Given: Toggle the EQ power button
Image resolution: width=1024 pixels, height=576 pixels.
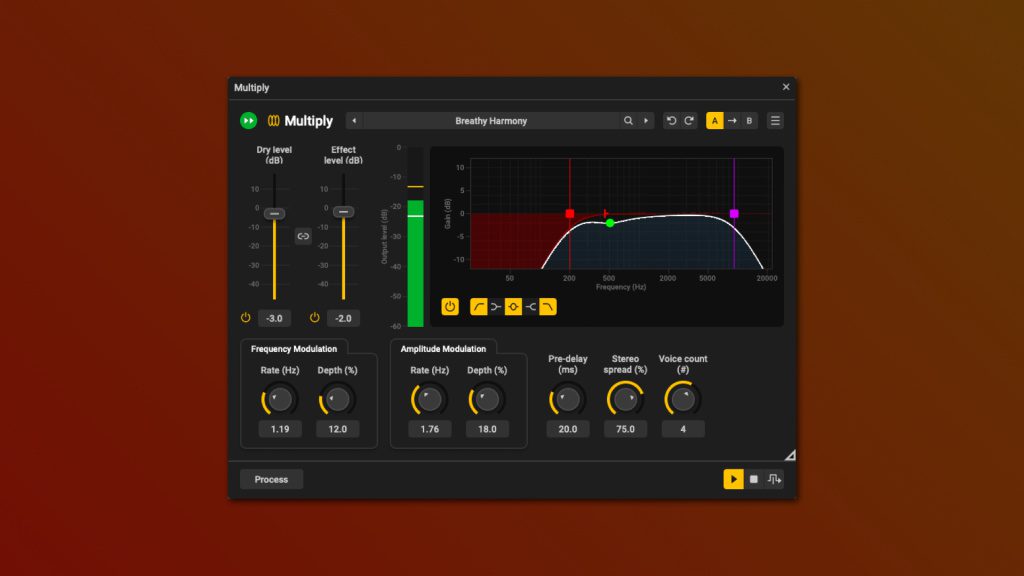Looking at the screenshot, I should (450, 307).
